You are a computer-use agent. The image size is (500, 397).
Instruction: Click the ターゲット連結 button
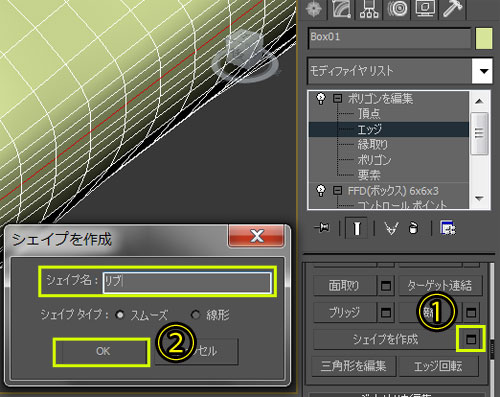coord(440,285)
